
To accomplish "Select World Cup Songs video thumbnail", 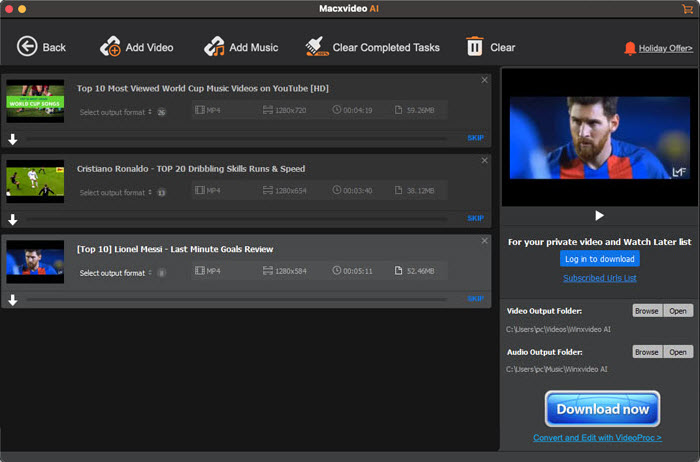I will click(x=35, y=101).
